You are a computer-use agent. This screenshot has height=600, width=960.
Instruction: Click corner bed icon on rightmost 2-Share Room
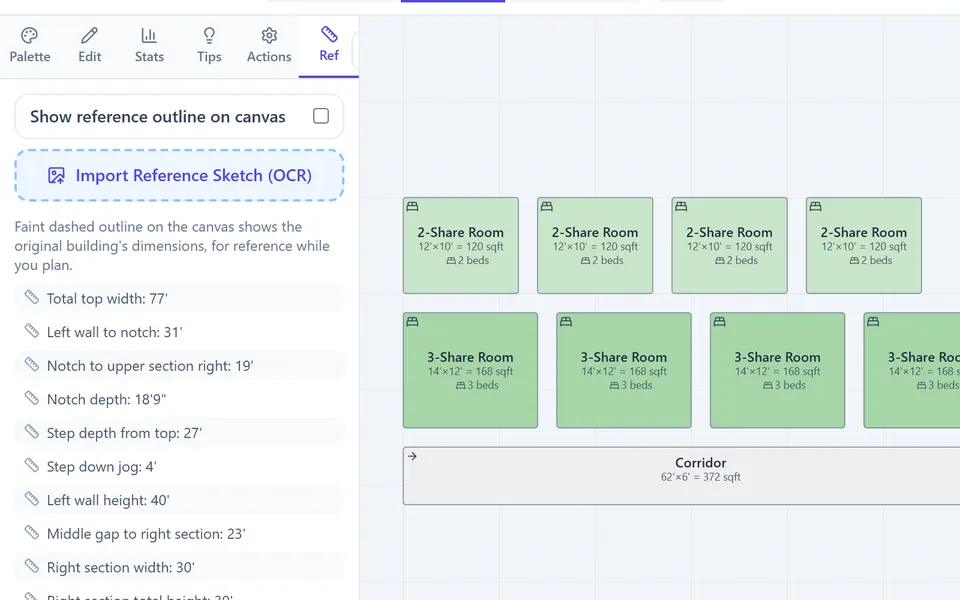pyautogui.click(x=816, y=207)
